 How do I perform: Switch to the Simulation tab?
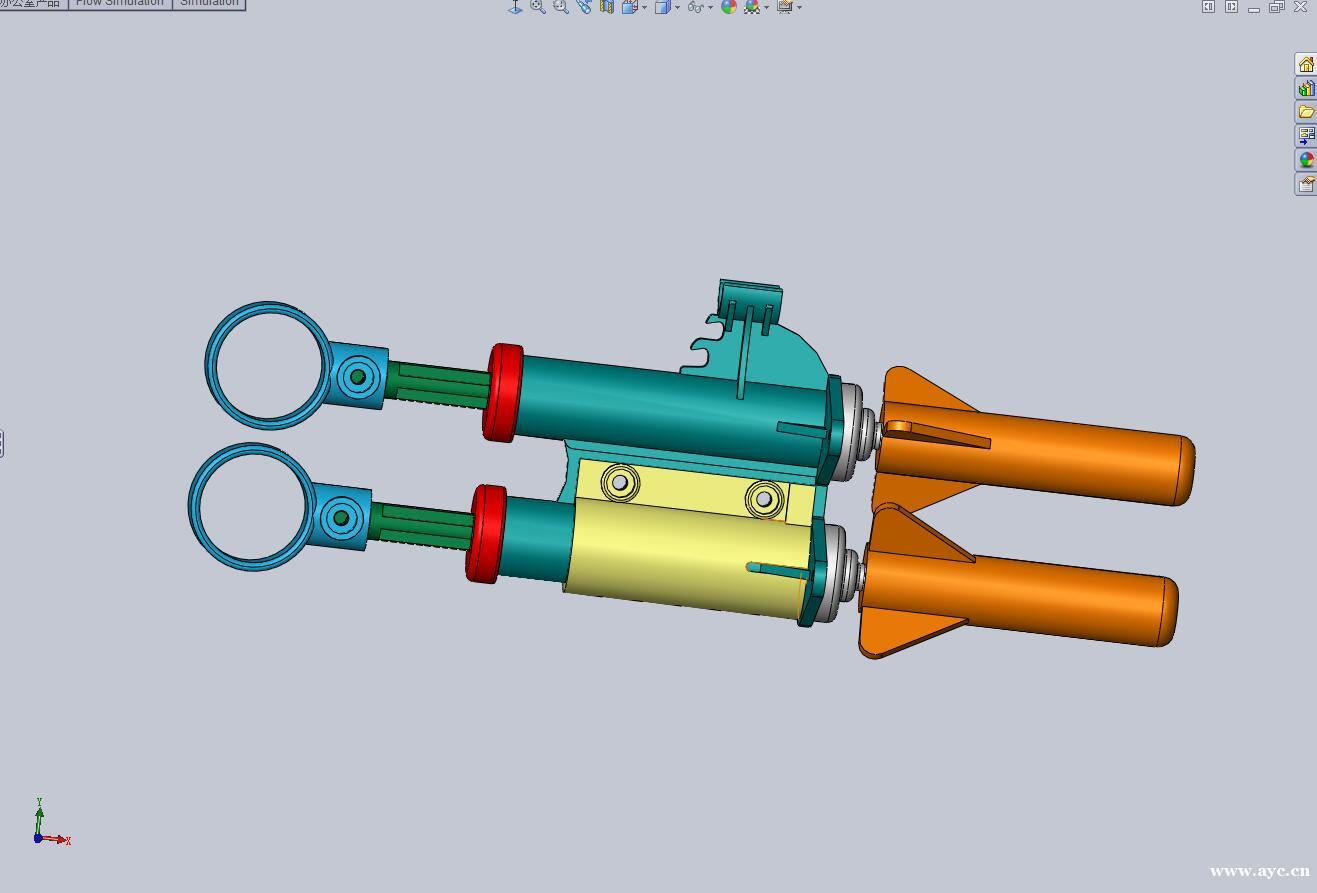209,3
